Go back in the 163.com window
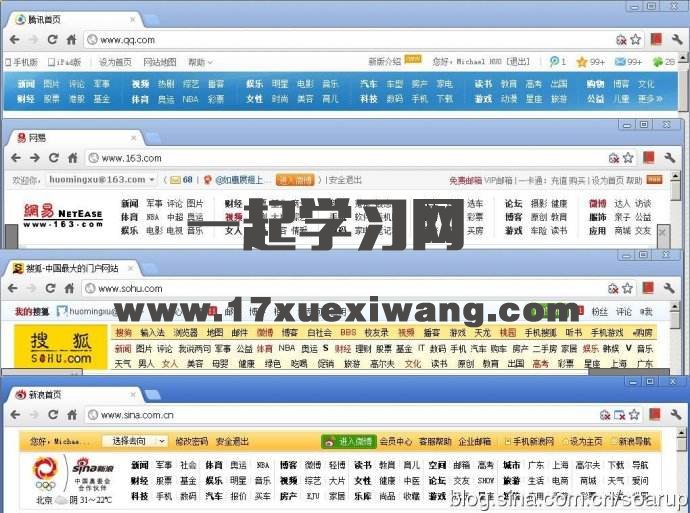Image resolution: width=690 pixels, height=513 pixels. [x=16, y=158]
